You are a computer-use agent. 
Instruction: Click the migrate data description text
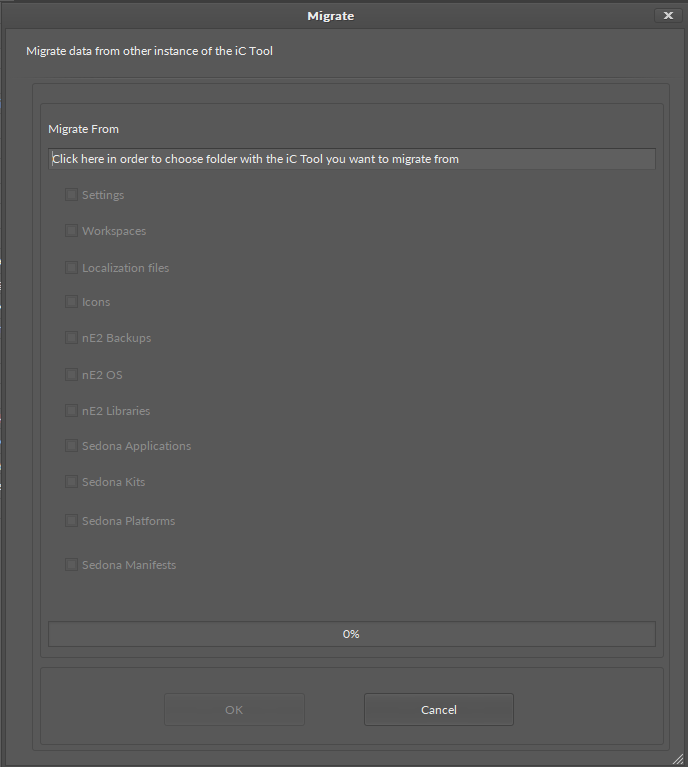[x=149, y=51]
